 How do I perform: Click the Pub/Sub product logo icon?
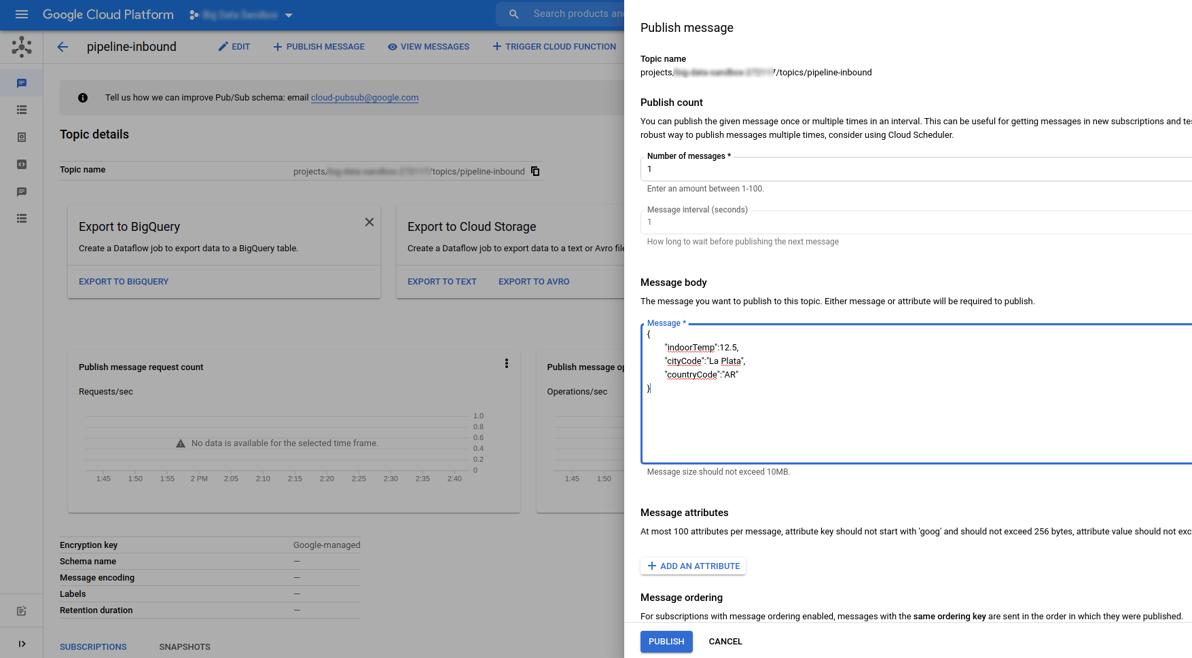(x=21, y=47)
